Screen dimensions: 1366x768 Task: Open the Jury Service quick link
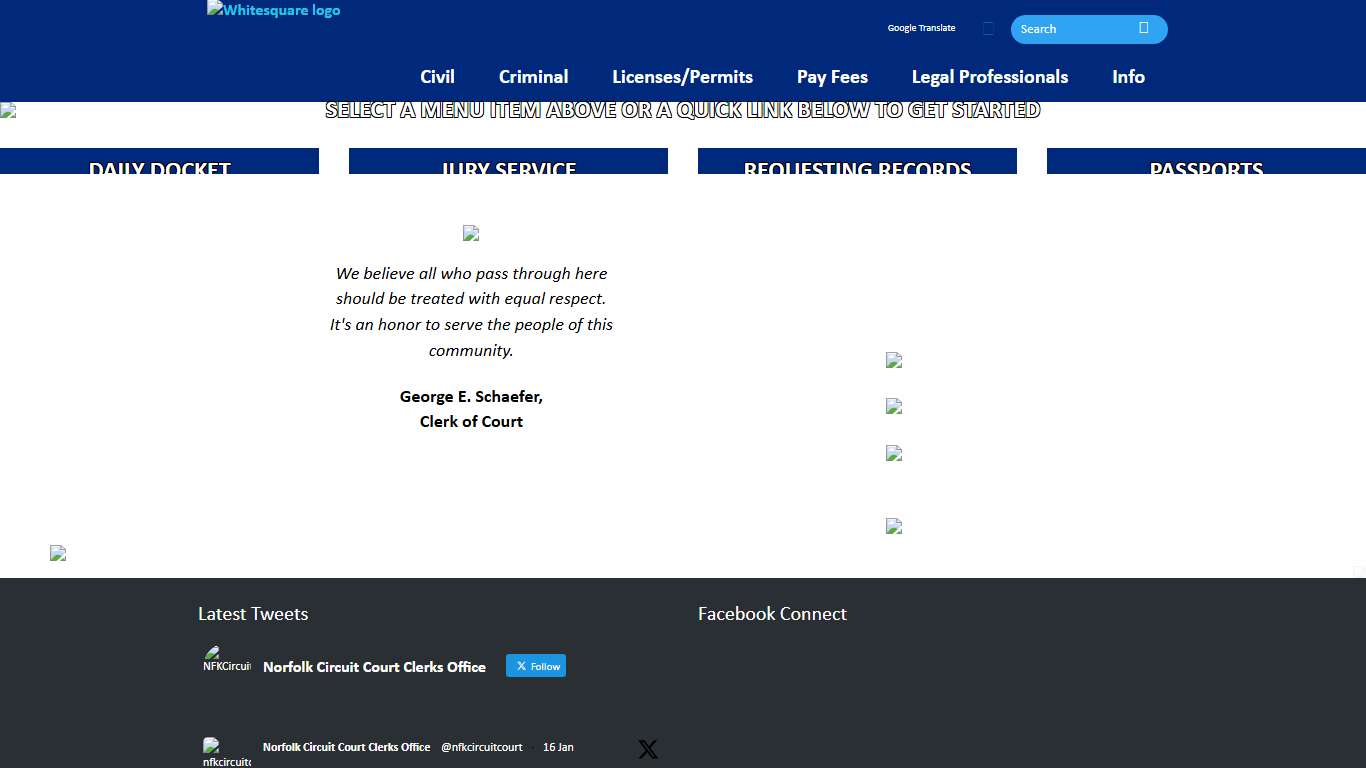click(508, 163)
